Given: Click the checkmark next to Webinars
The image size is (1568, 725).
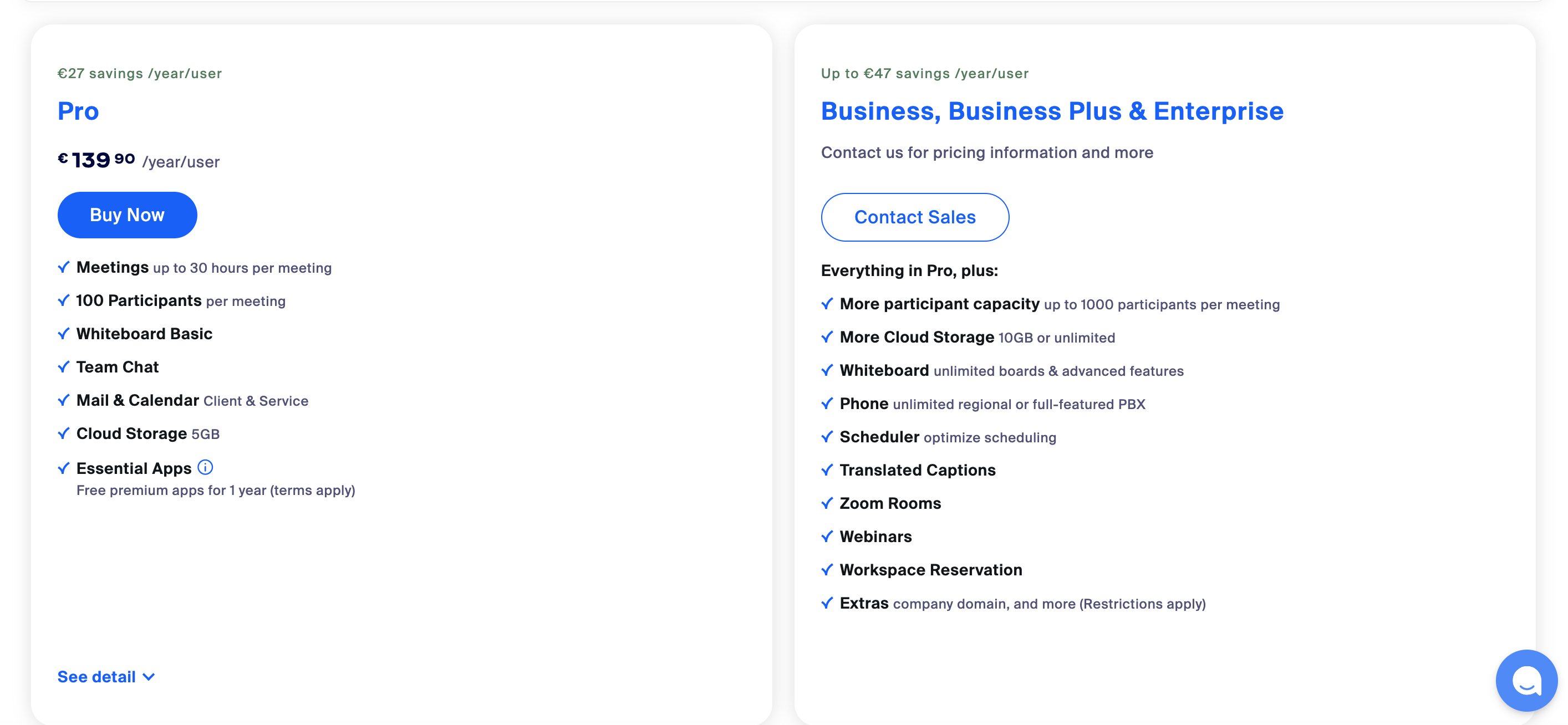Looking at the screenshot, I should pyautogui.click(x=827, y=537).
